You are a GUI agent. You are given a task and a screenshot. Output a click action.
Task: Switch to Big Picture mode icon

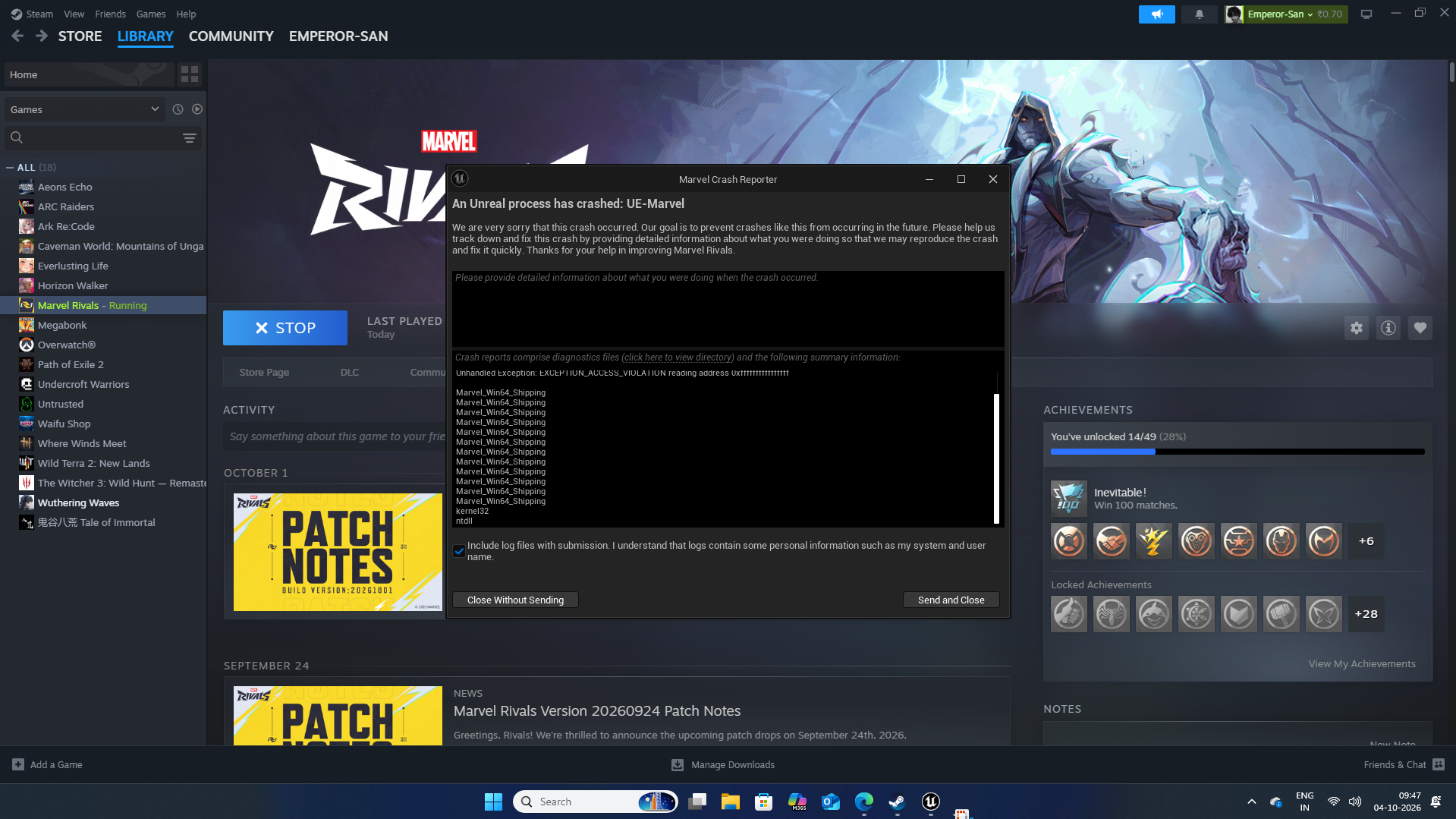point(1366,14)
